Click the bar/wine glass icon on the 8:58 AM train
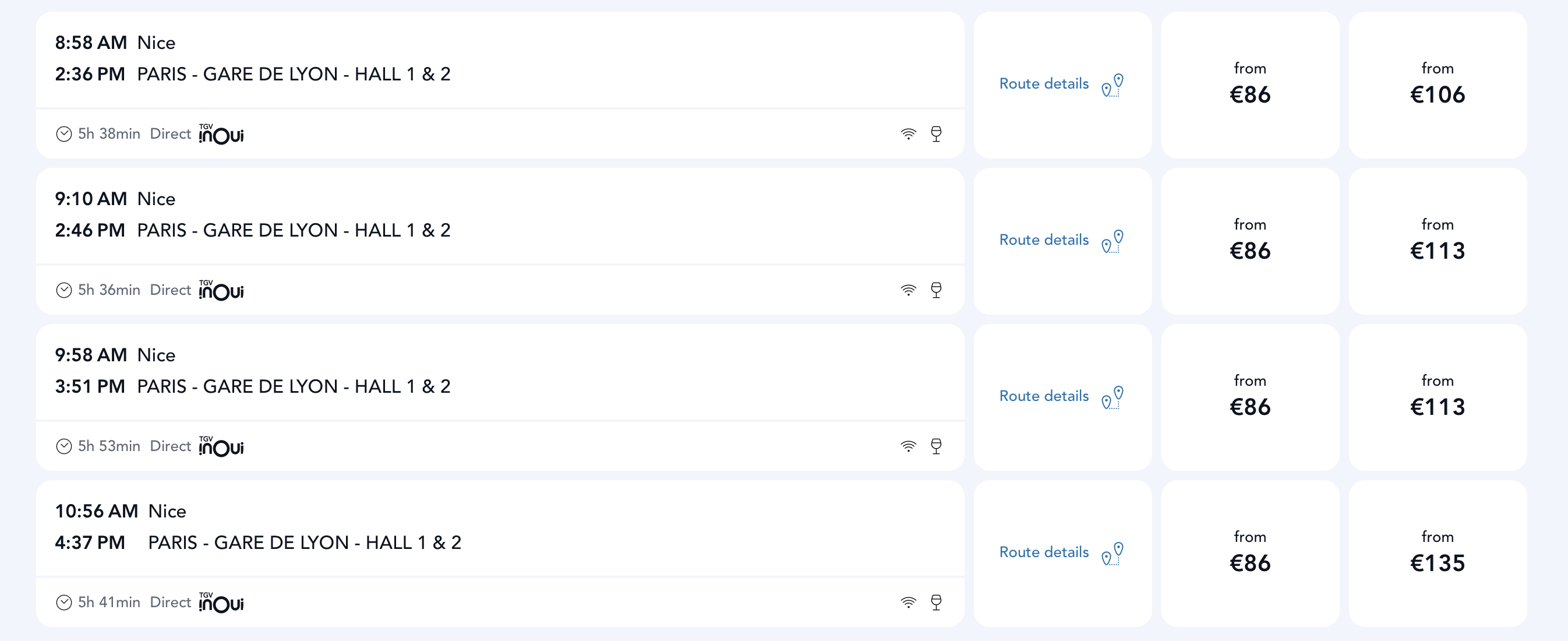The height and width of the screenshot is (641, 1568). click(936, 134)
